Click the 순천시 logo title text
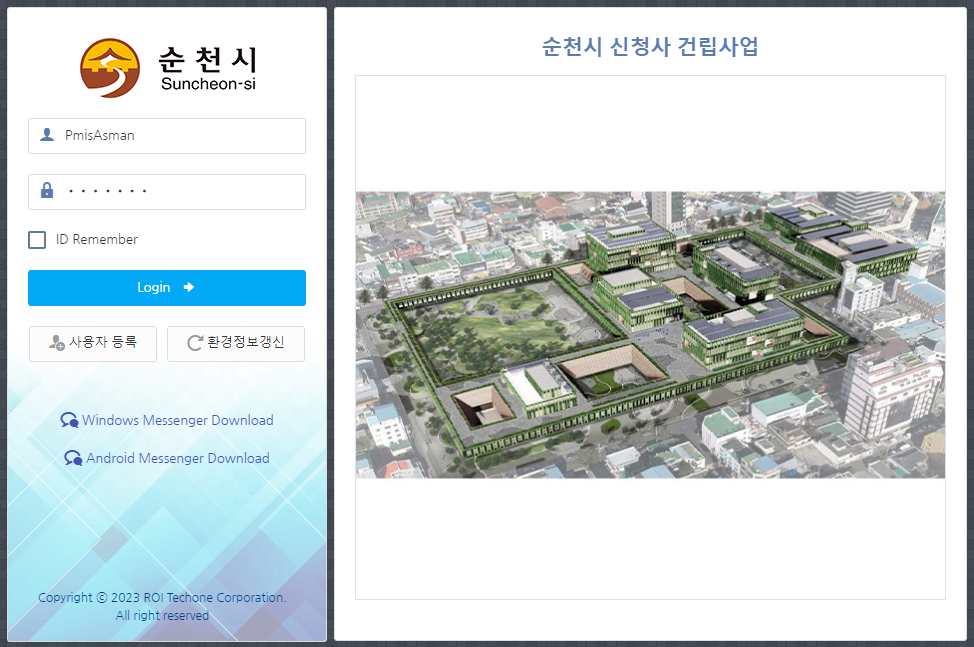Viewport: 974px width, 647px height. tap(207, 59)
